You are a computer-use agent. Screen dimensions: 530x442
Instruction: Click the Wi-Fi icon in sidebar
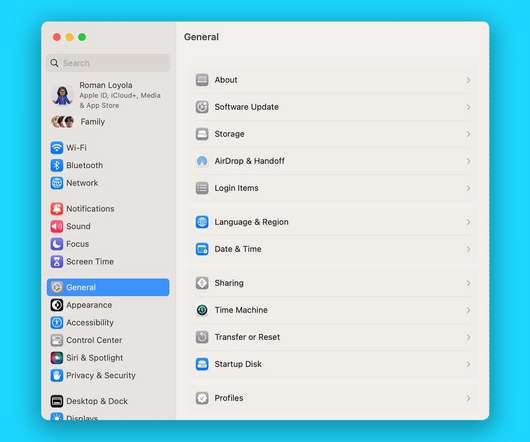coord(56,148)
